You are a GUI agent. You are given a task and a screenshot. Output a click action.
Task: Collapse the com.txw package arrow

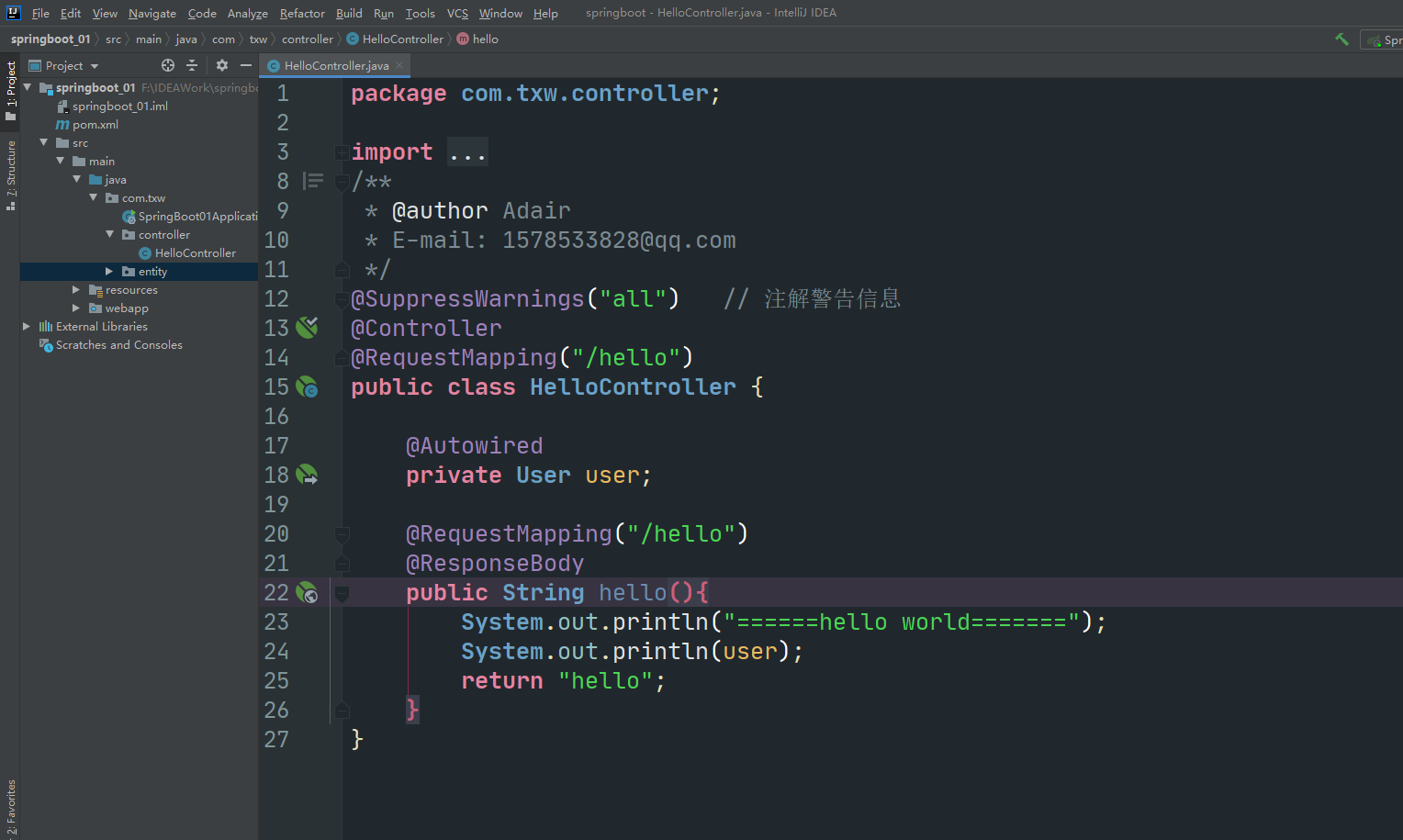pos(94,197)
